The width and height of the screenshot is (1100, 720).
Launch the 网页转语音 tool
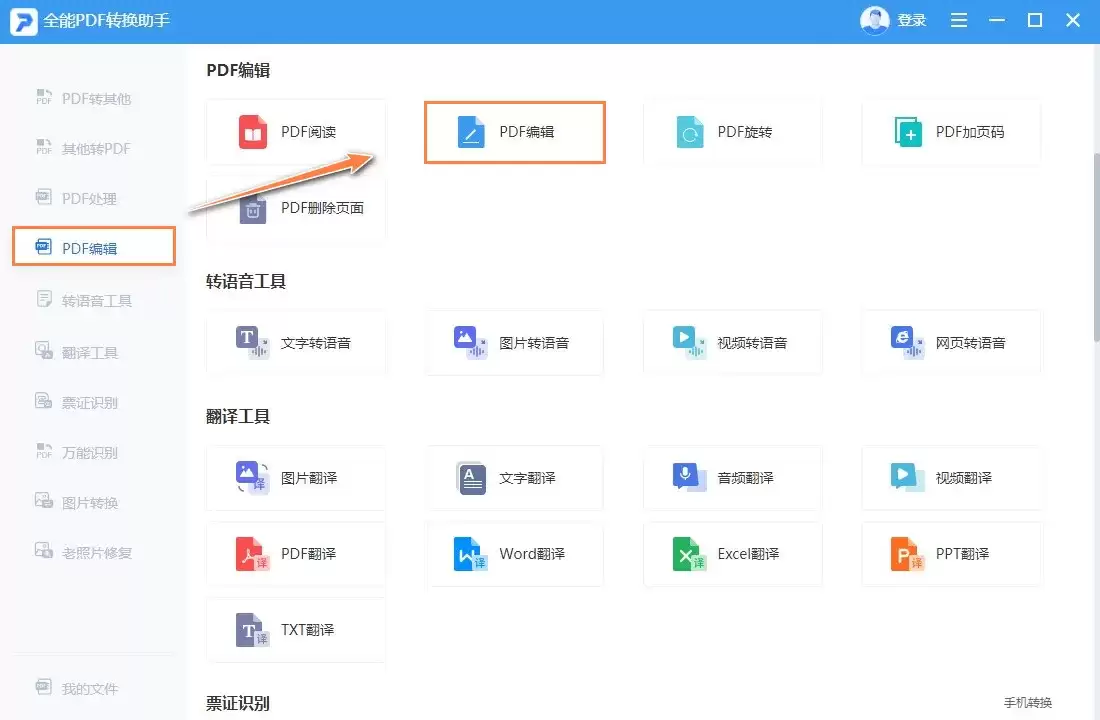(x=951, y=342)
